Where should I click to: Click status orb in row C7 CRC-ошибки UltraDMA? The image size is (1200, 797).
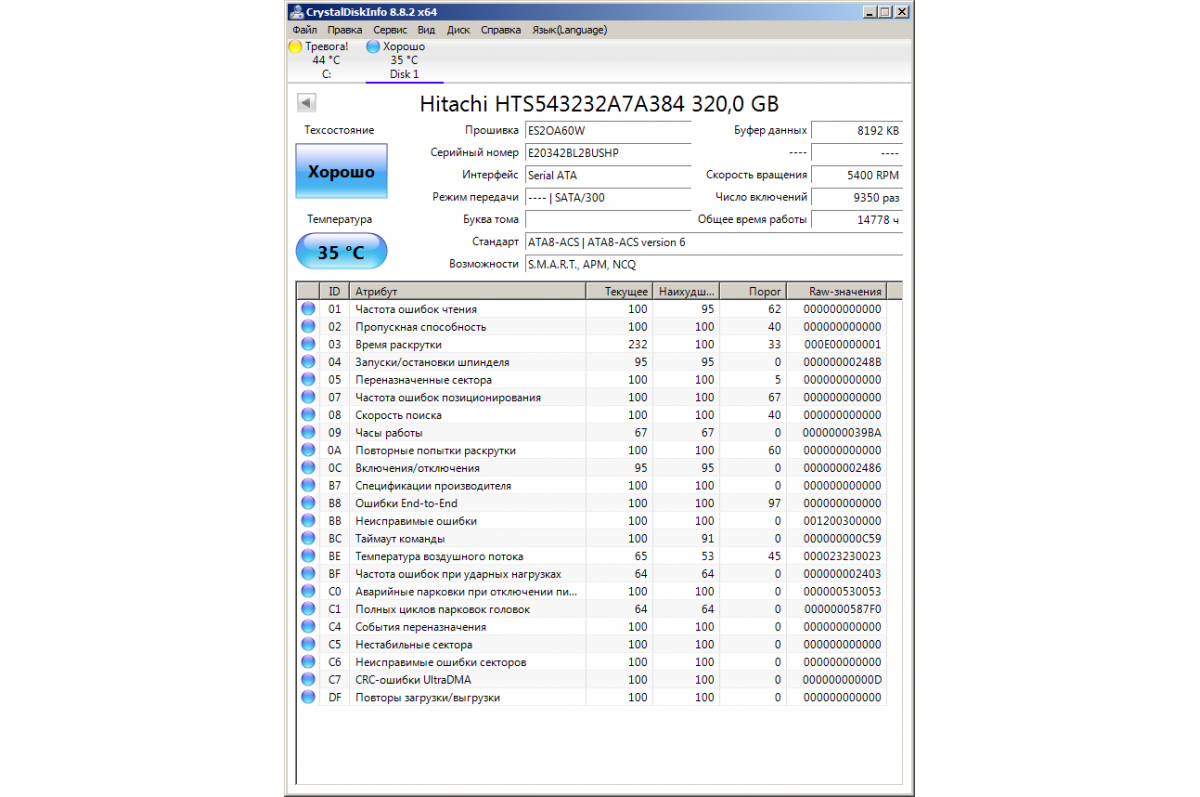[308, 680]
